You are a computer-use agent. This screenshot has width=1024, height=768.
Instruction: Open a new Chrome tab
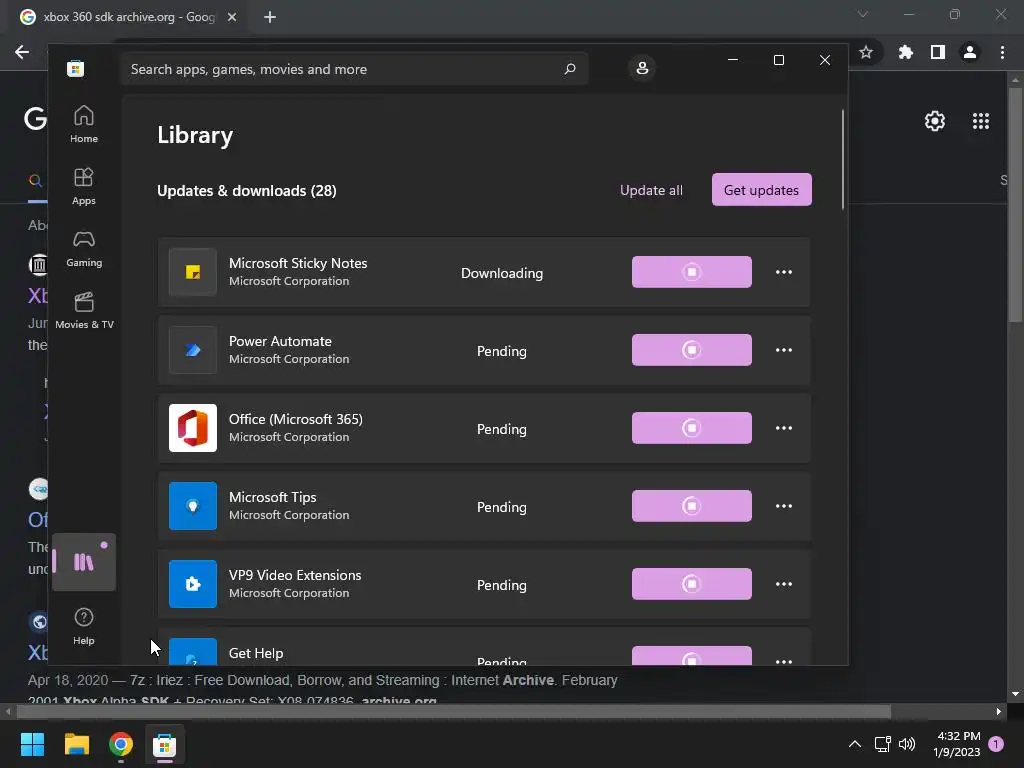270,17
